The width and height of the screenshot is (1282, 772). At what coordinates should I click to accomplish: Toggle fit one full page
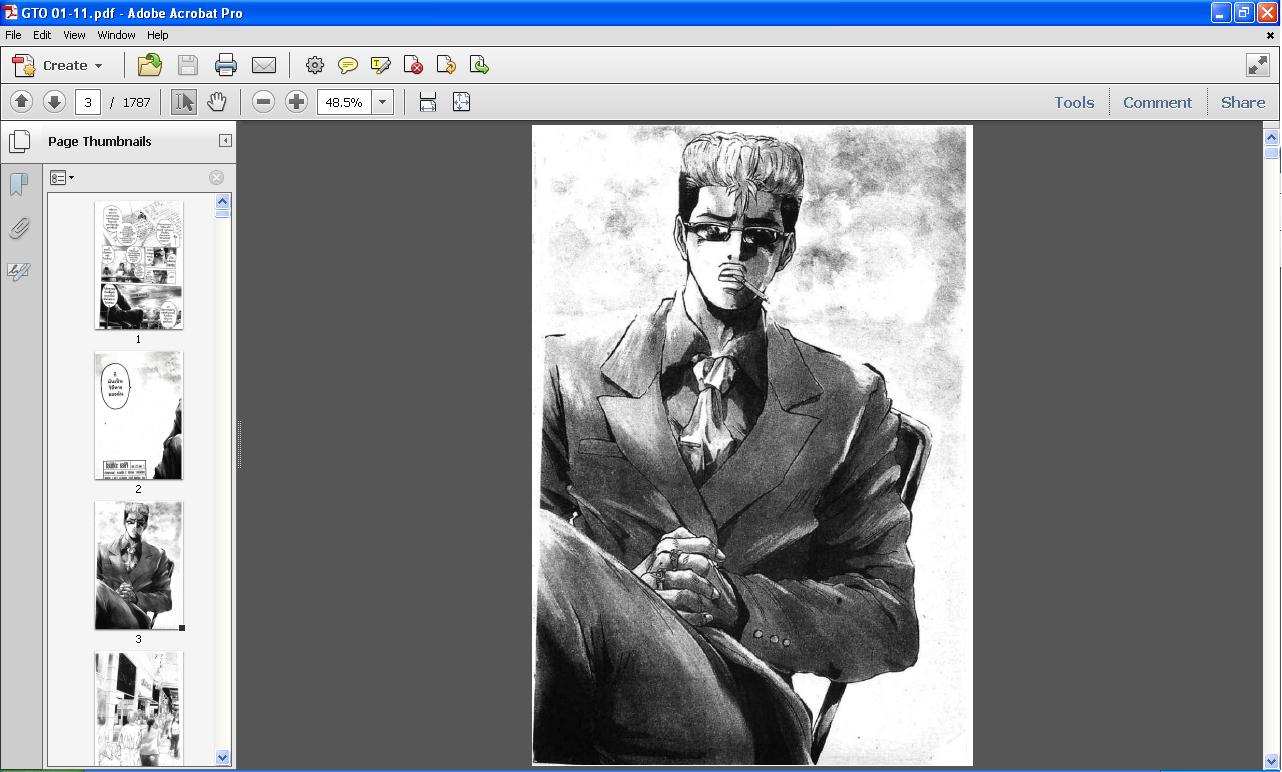(x=461, y=102)
